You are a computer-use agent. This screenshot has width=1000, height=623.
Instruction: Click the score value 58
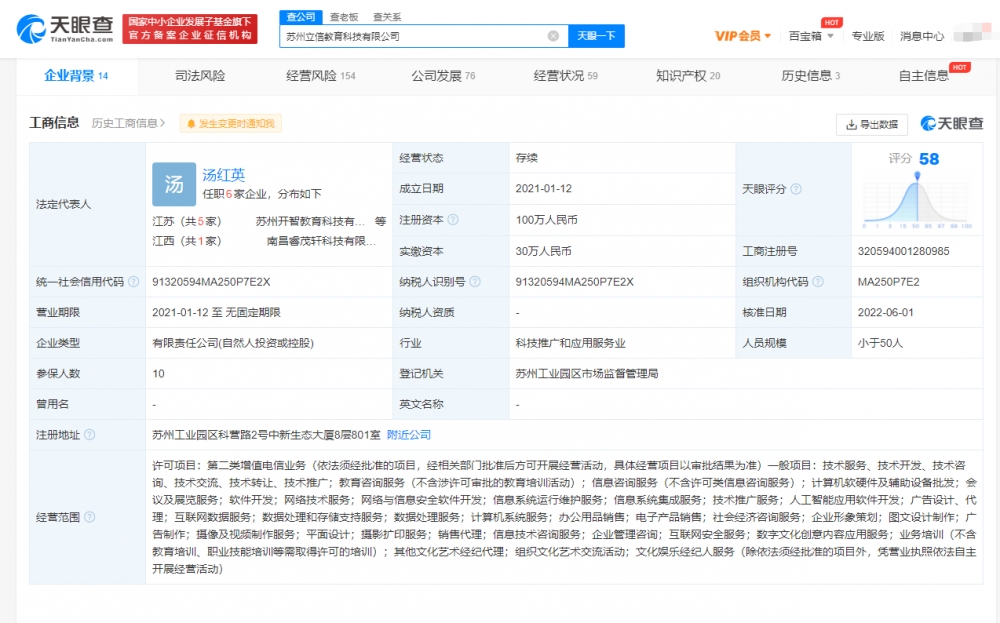[x=929, y=159]
